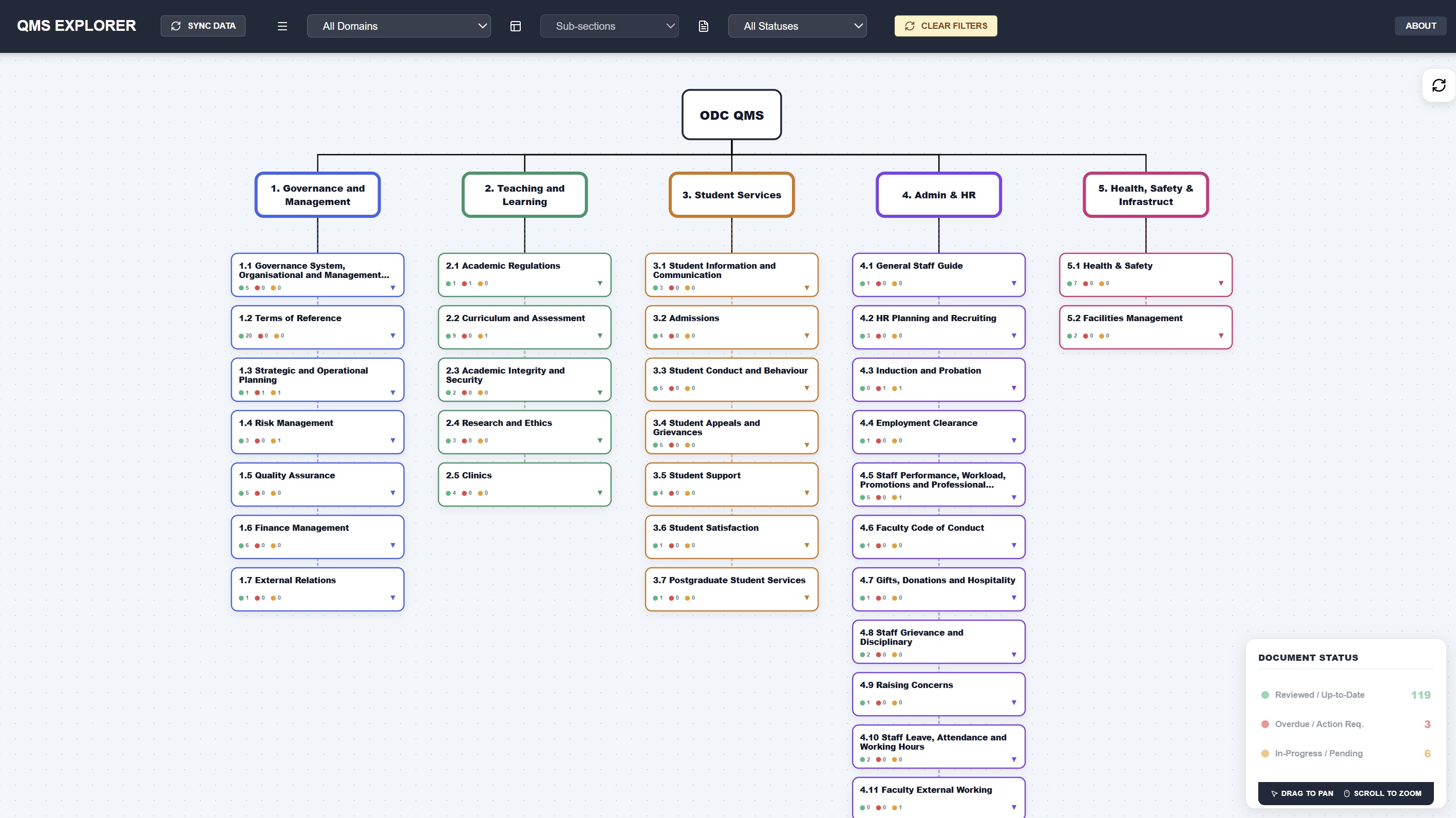Select the 4. Admin & HR node
1456x818 pixels.
click(938, 194)
